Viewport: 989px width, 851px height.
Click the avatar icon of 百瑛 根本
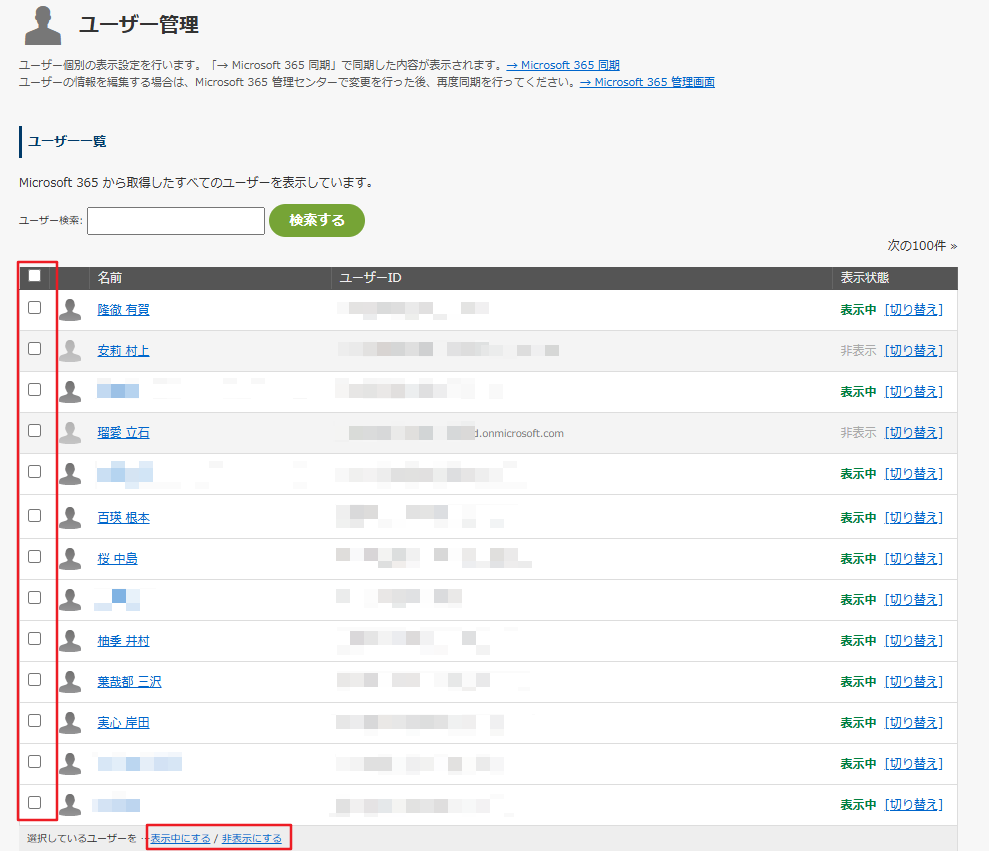coord(70,518)
